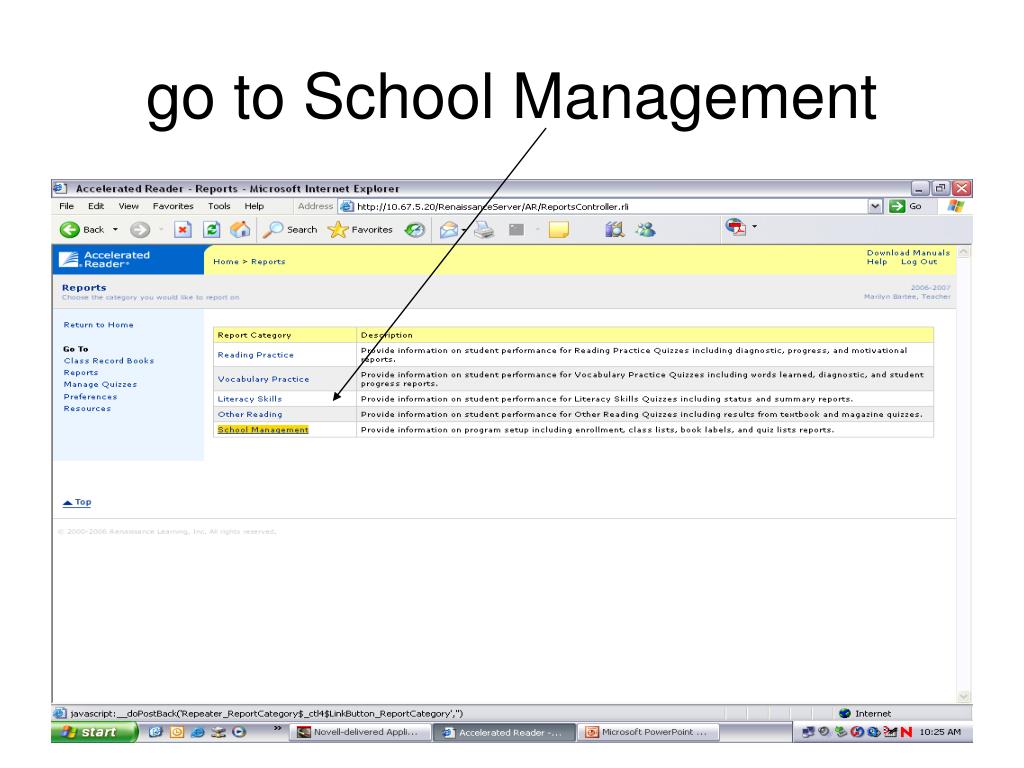1024x768 pixels.
Task: Click the Home breadcrumb link
Action: point(226,262)
